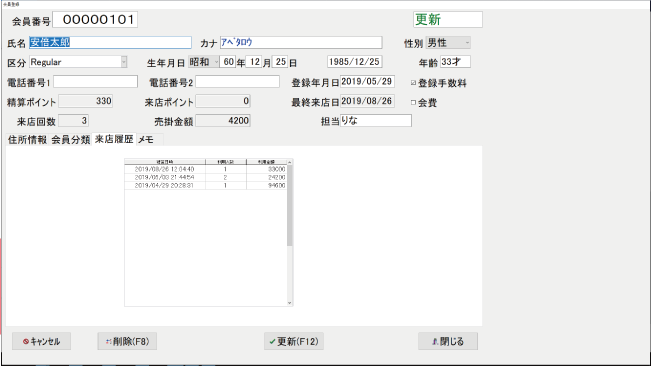Select the 来店履歴 tab
Viewport: 651px width, 366px height.
pos(114,139)
